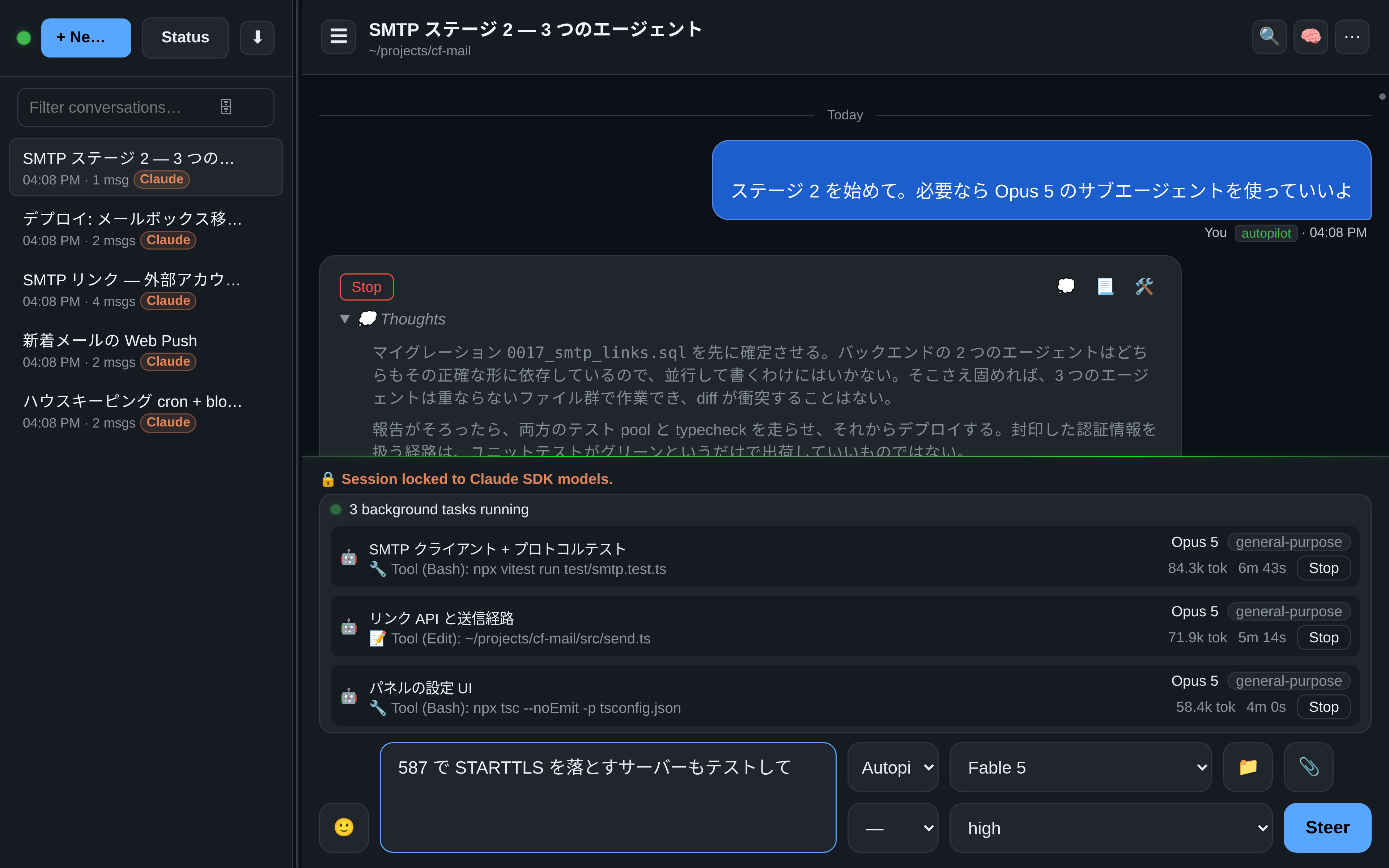1389x868 pixels.
Task: Click the robot icon of the パネルの設定 UI task
Action: click(x=348, y=696)
